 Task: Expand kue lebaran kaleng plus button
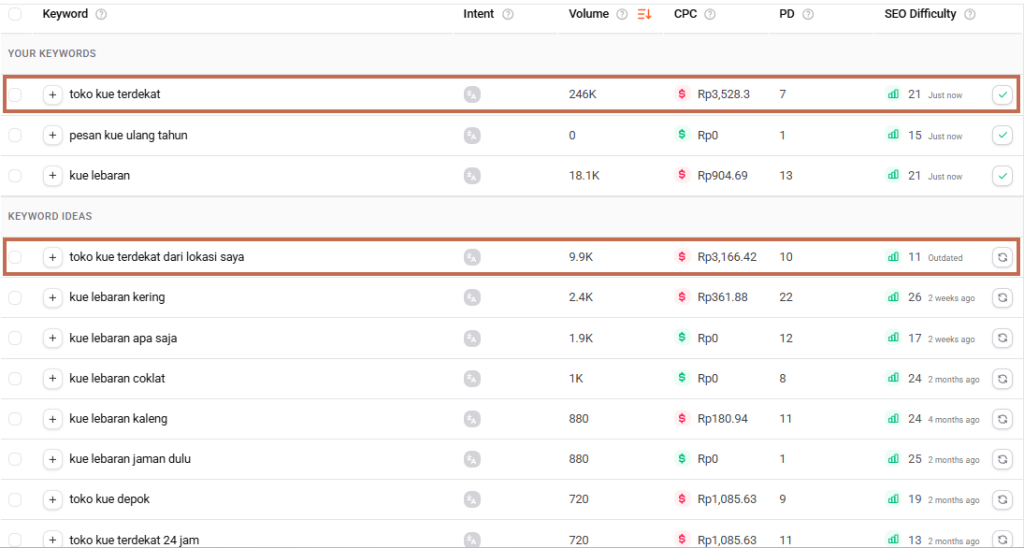pos(52,419)
